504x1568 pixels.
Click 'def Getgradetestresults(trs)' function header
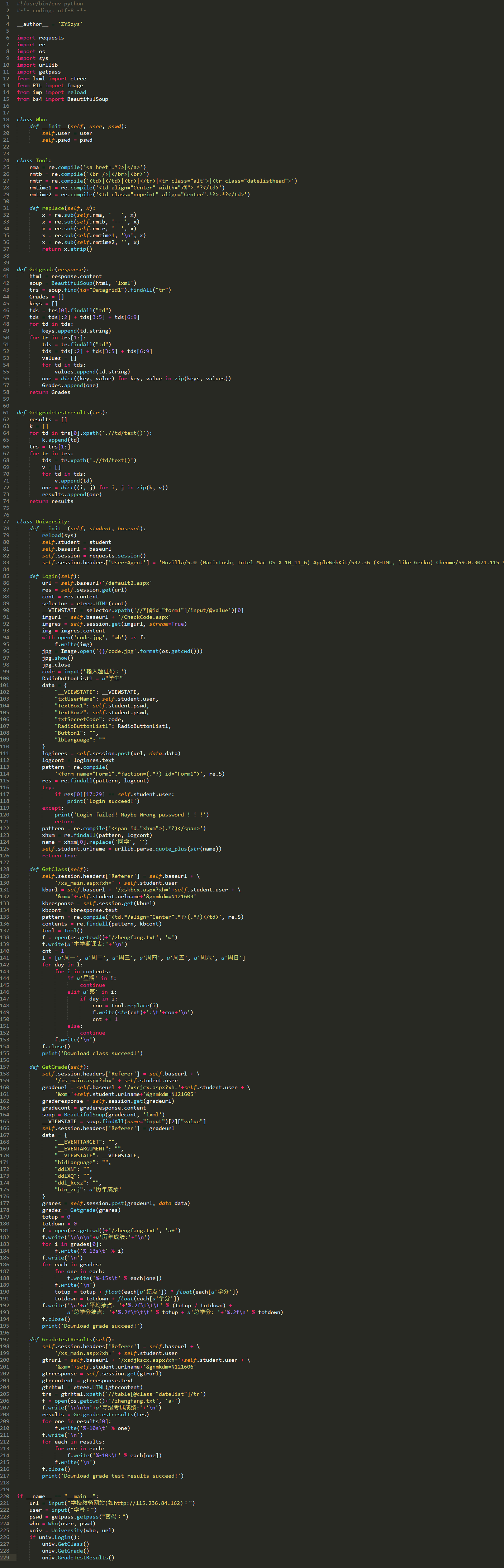click(62, 413)
